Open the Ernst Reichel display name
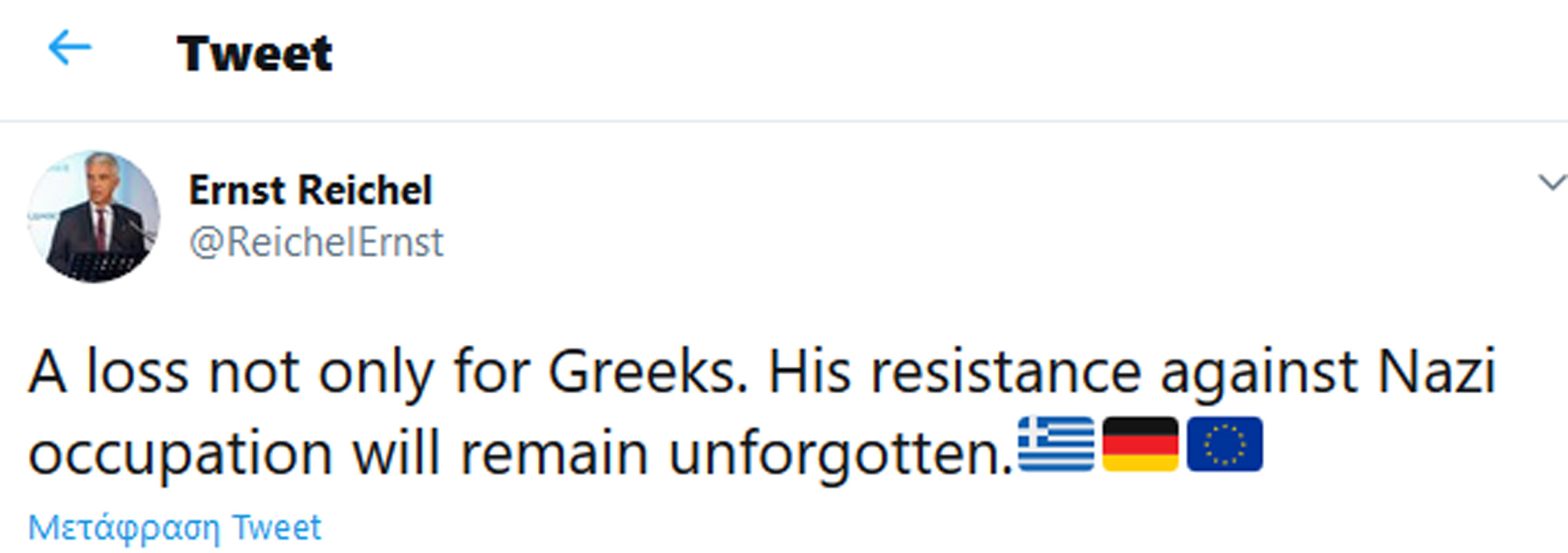This screenshot has width=1568, height=553. (310, 190)
